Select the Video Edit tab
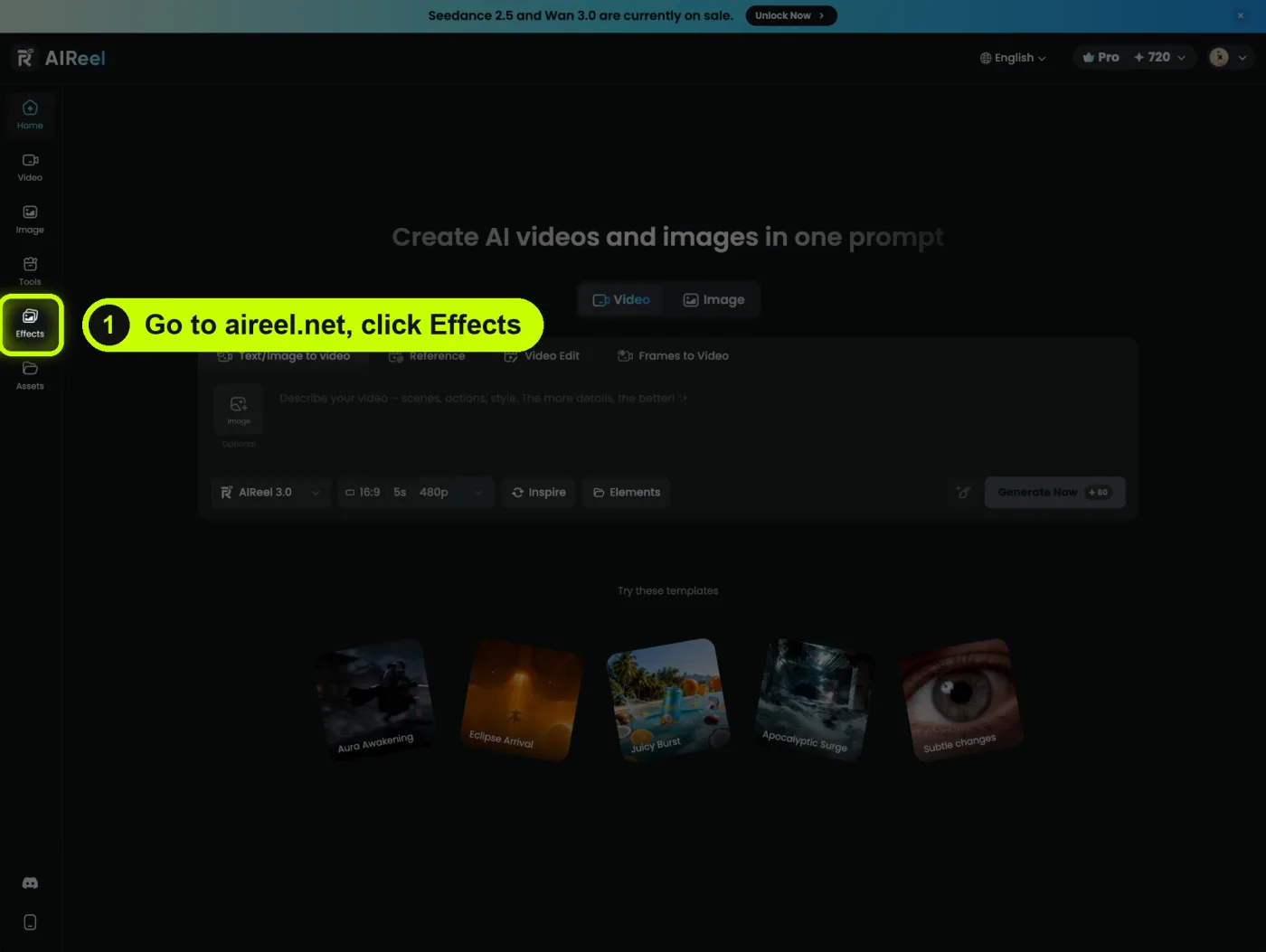This screenshot has width=1266, height=952. [x=542, y=355]
